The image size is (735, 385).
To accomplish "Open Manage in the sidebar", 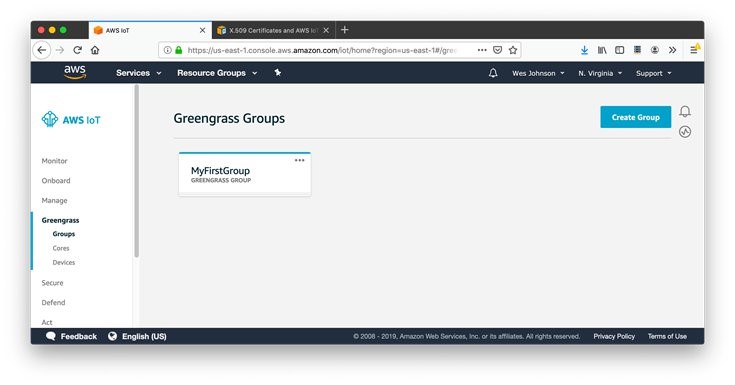I will tap(54, 200).
